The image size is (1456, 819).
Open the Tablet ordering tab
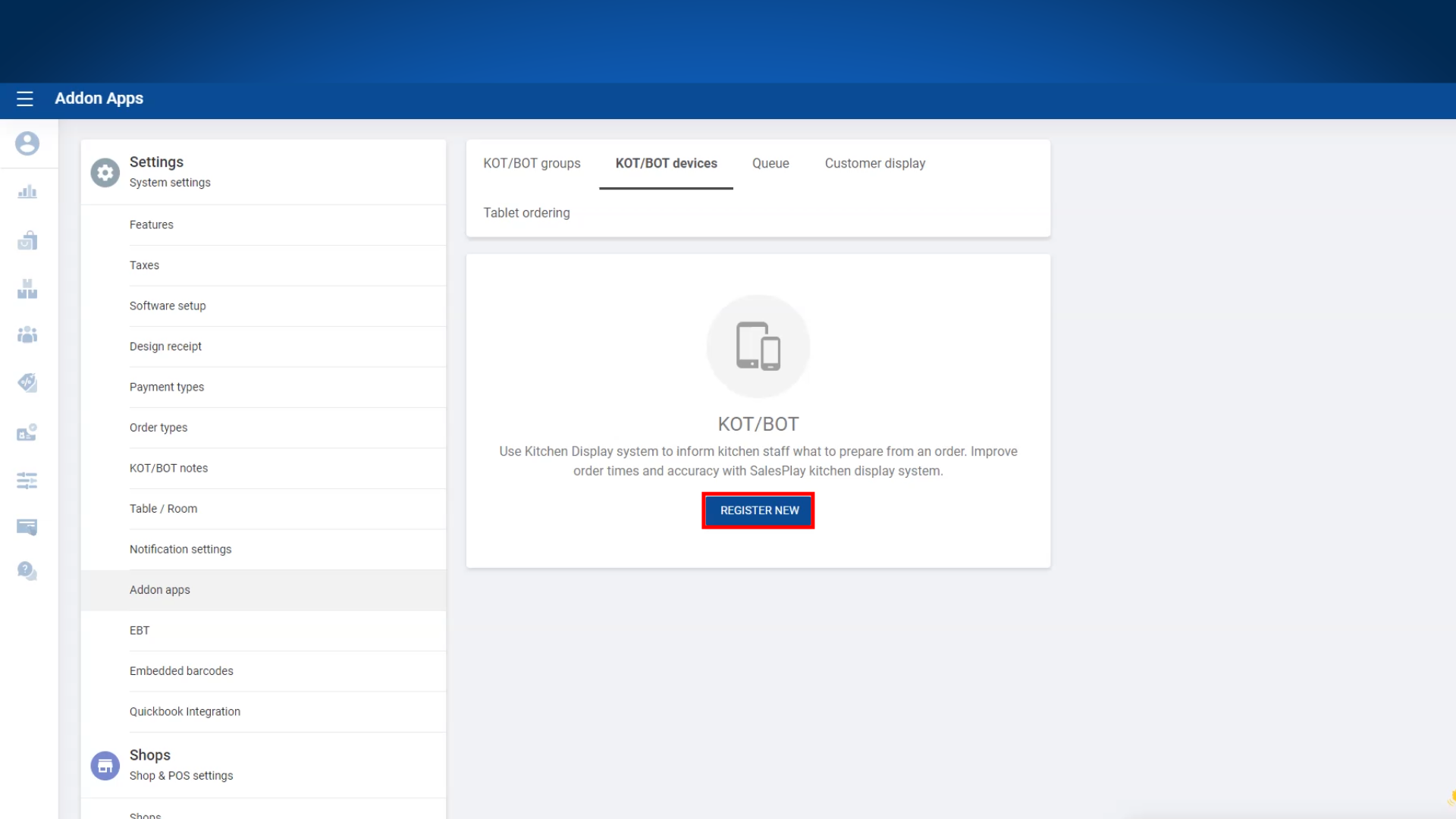pyautogui.click(x=526, y=213)
